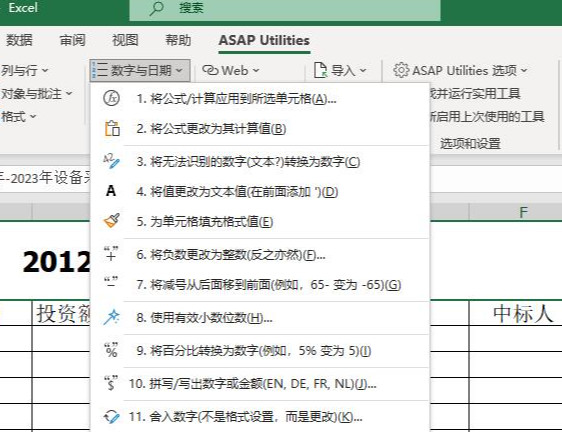Image resolution: width=562 pixels, height=432 pixels.
Task: Click the link icon next to Web
Action: pyautogui.click(x=210, y=70)
